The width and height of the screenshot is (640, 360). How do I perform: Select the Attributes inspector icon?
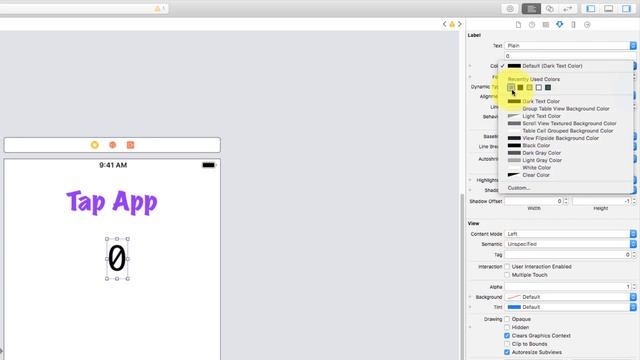click(560, 24)
